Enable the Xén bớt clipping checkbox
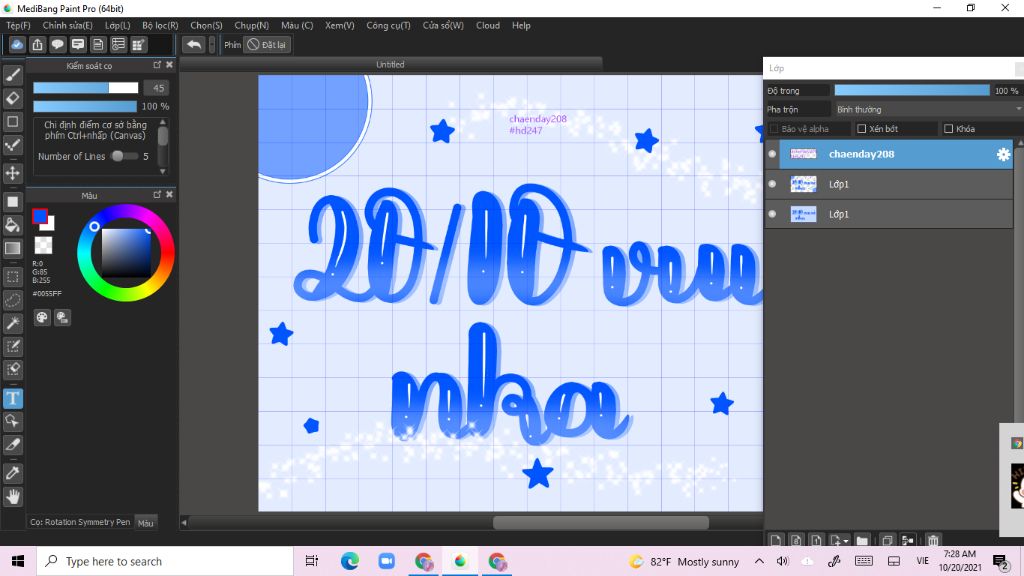The height and width of the screenshot is (576, 1024). (x=861, y=129)
